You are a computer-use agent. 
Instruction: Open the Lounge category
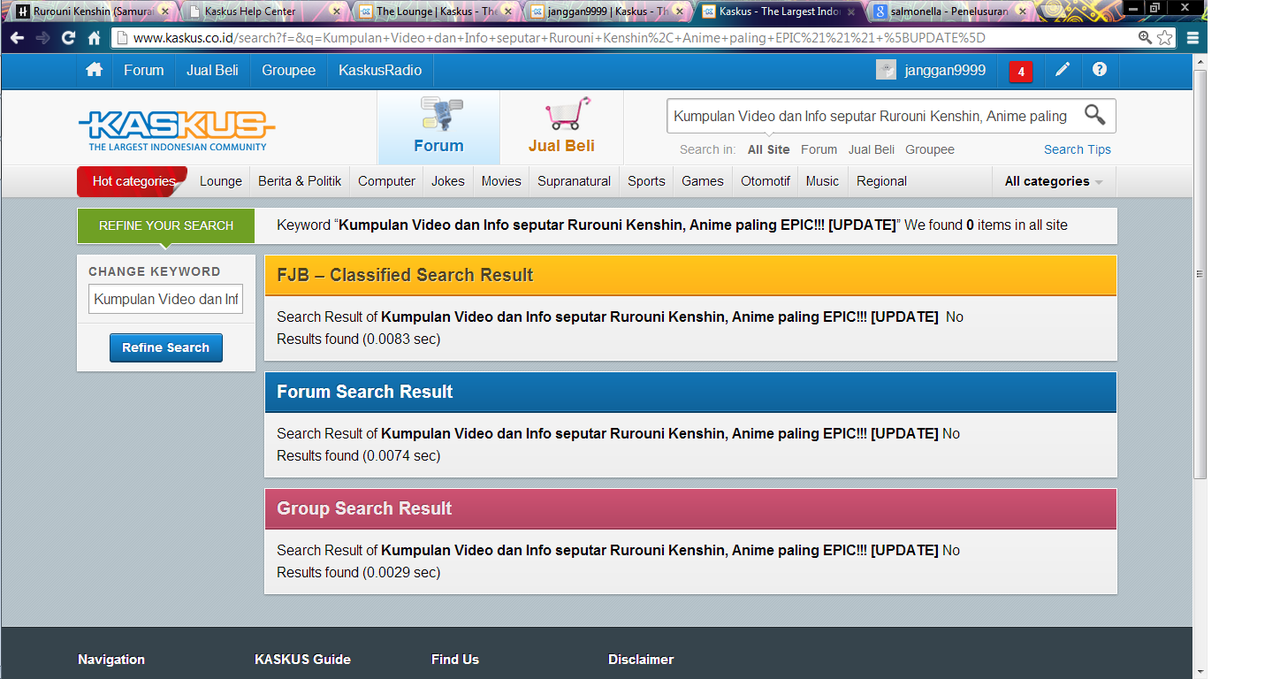click(221, 181)
